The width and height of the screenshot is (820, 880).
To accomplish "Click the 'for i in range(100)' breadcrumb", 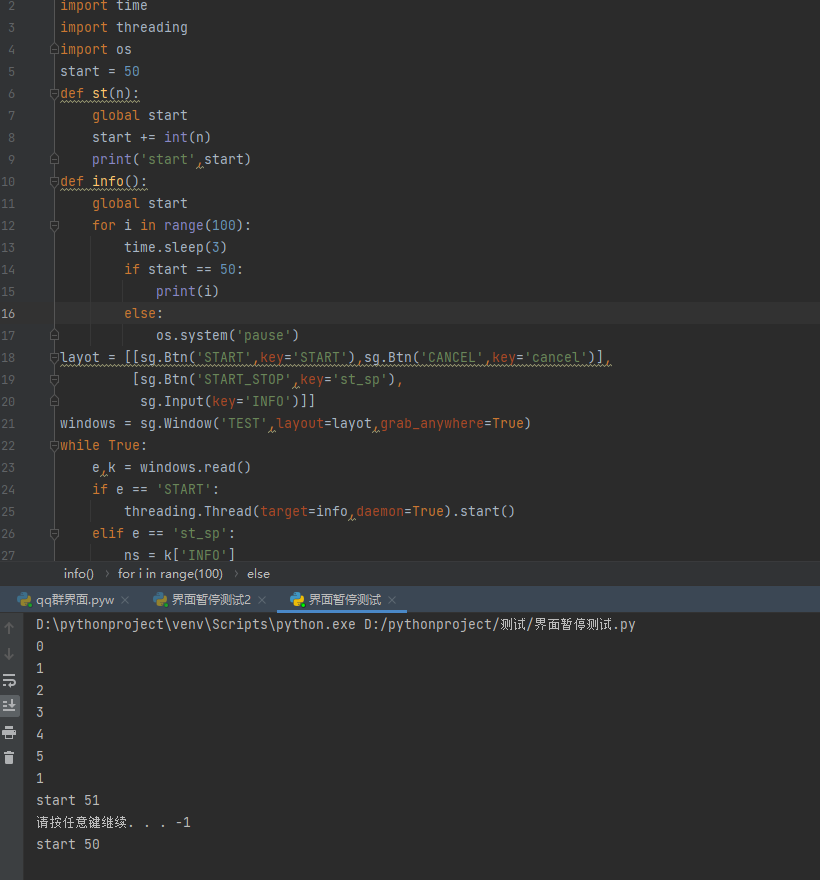I will click(170, 574).
